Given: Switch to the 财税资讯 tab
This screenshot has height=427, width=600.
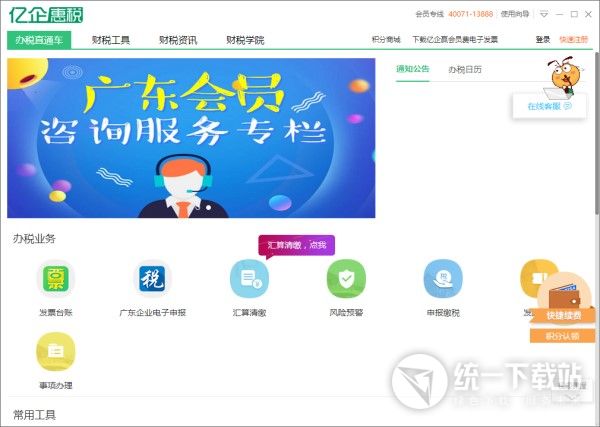Looking at the screenshot, I should click(178, 40).
